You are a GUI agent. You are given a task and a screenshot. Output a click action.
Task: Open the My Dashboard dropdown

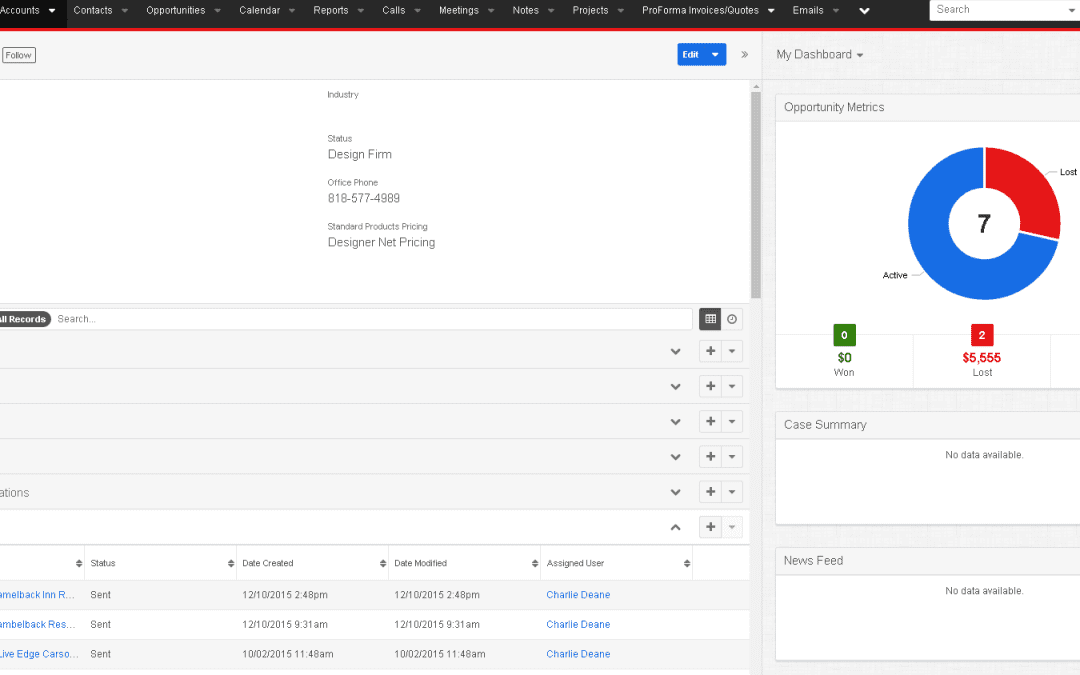click(x=820, y=54)
